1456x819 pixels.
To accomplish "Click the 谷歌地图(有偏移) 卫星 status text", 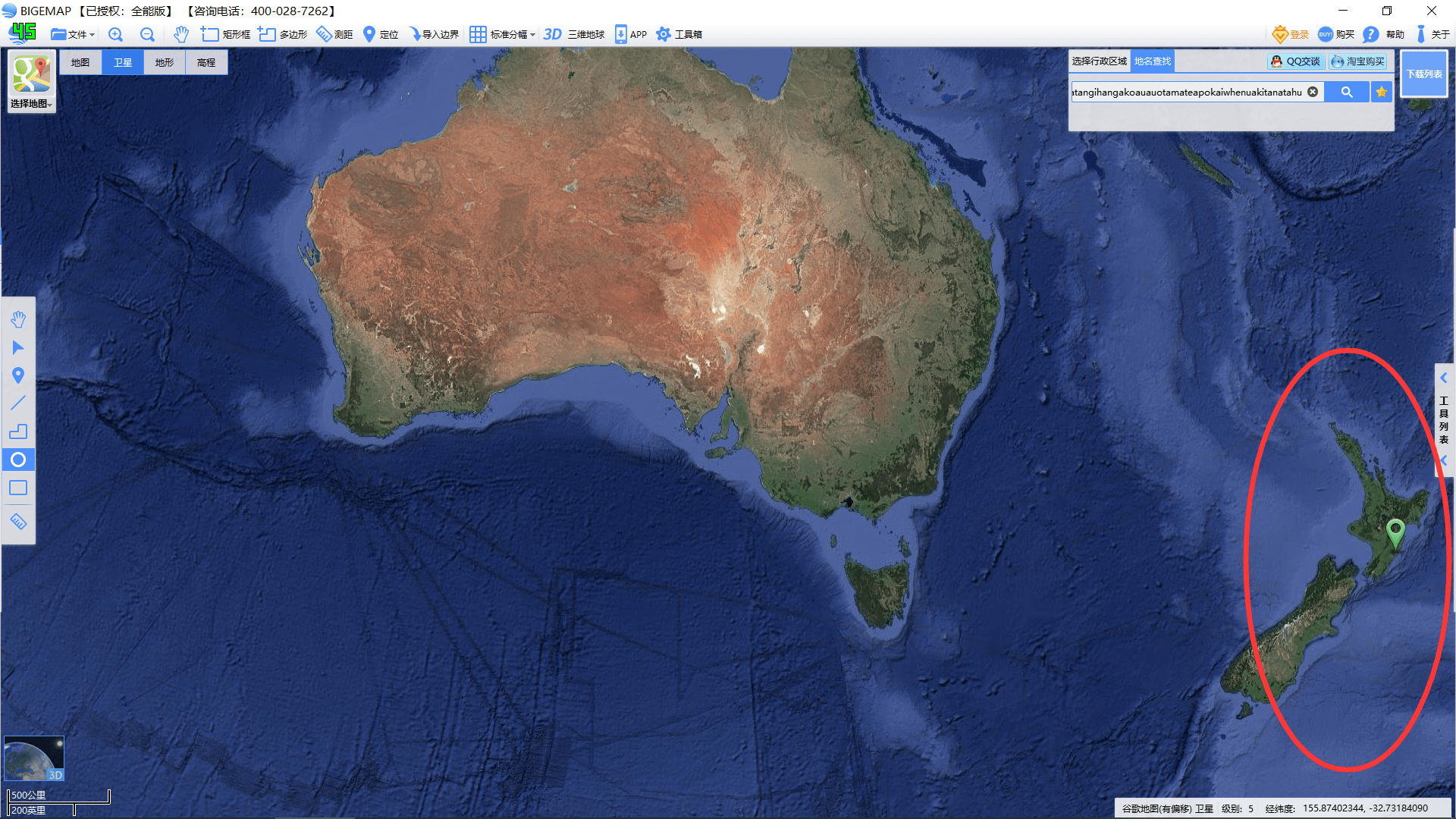I will [1167, 808].
